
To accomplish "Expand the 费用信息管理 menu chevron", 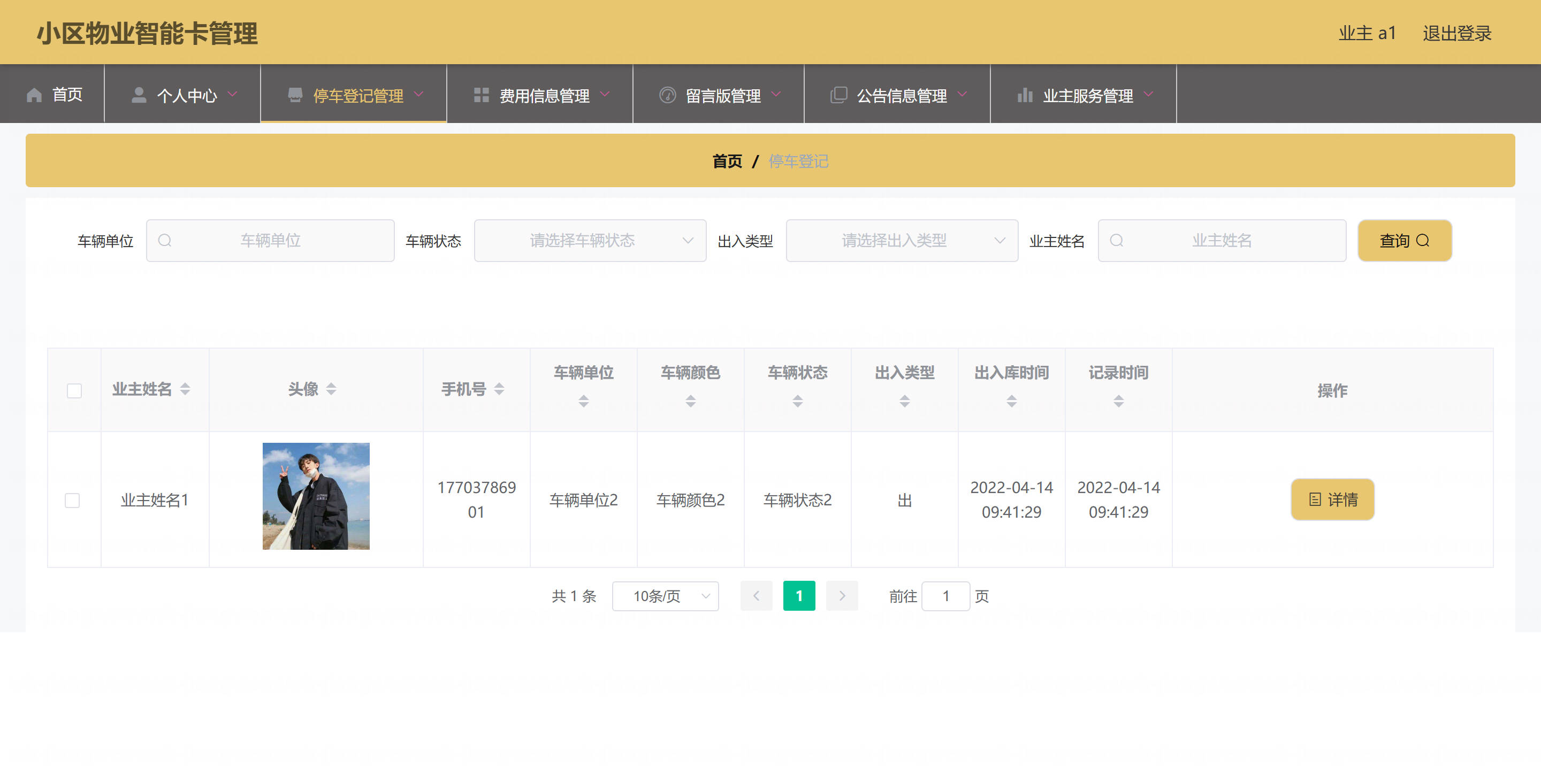I will click(605, 94).
